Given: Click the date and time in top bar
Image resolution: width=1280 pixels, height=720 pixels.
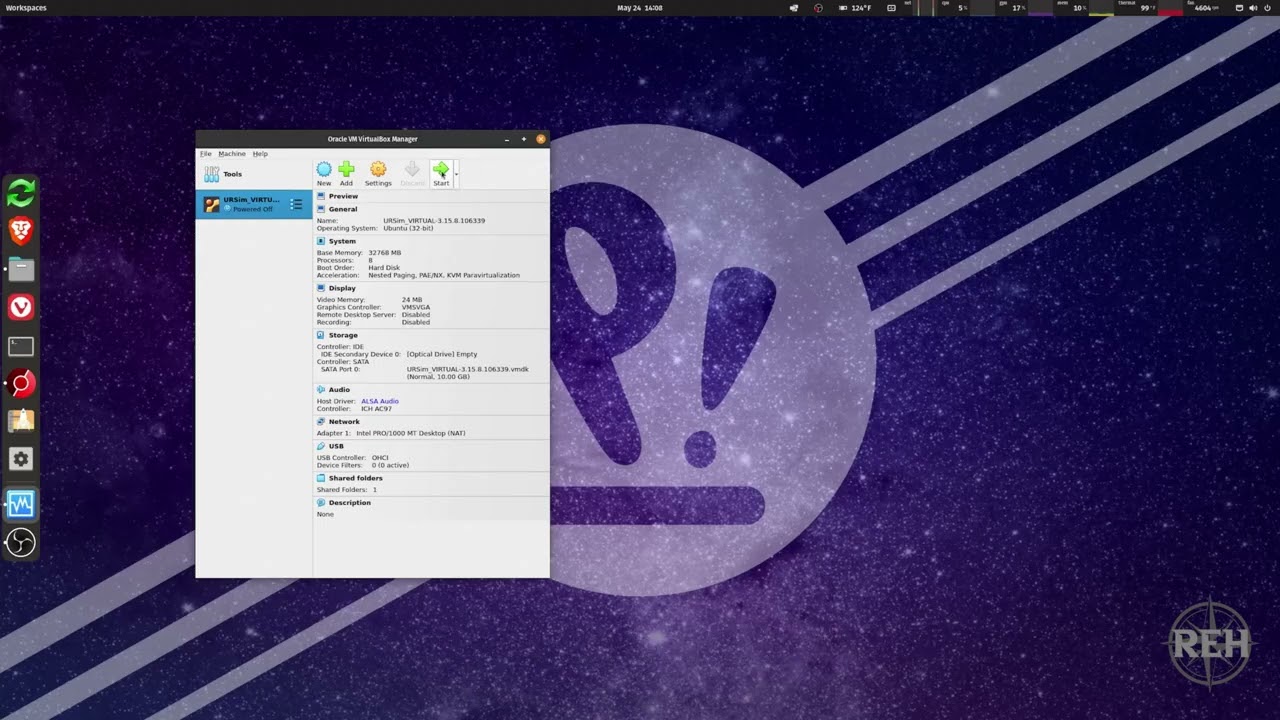Looking at the screenshot, I should tap(640, 8).
